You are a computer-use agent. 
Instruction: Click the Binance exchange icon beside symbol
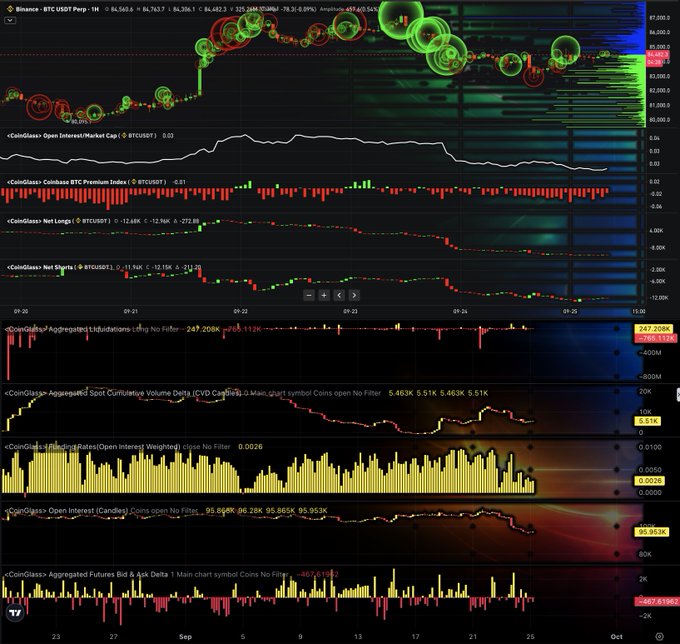[x=10, y=9]
